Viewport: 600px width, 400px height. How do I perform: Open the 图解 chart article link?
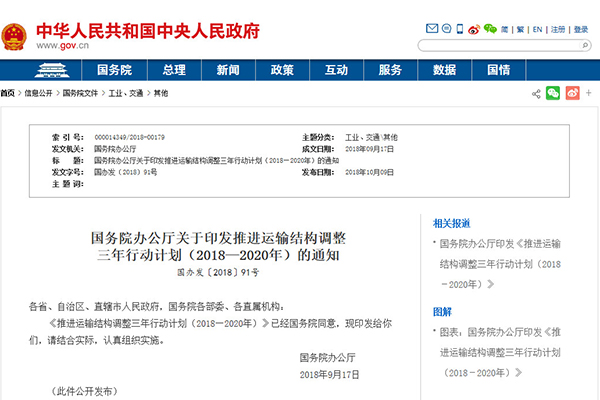[500, 352]
